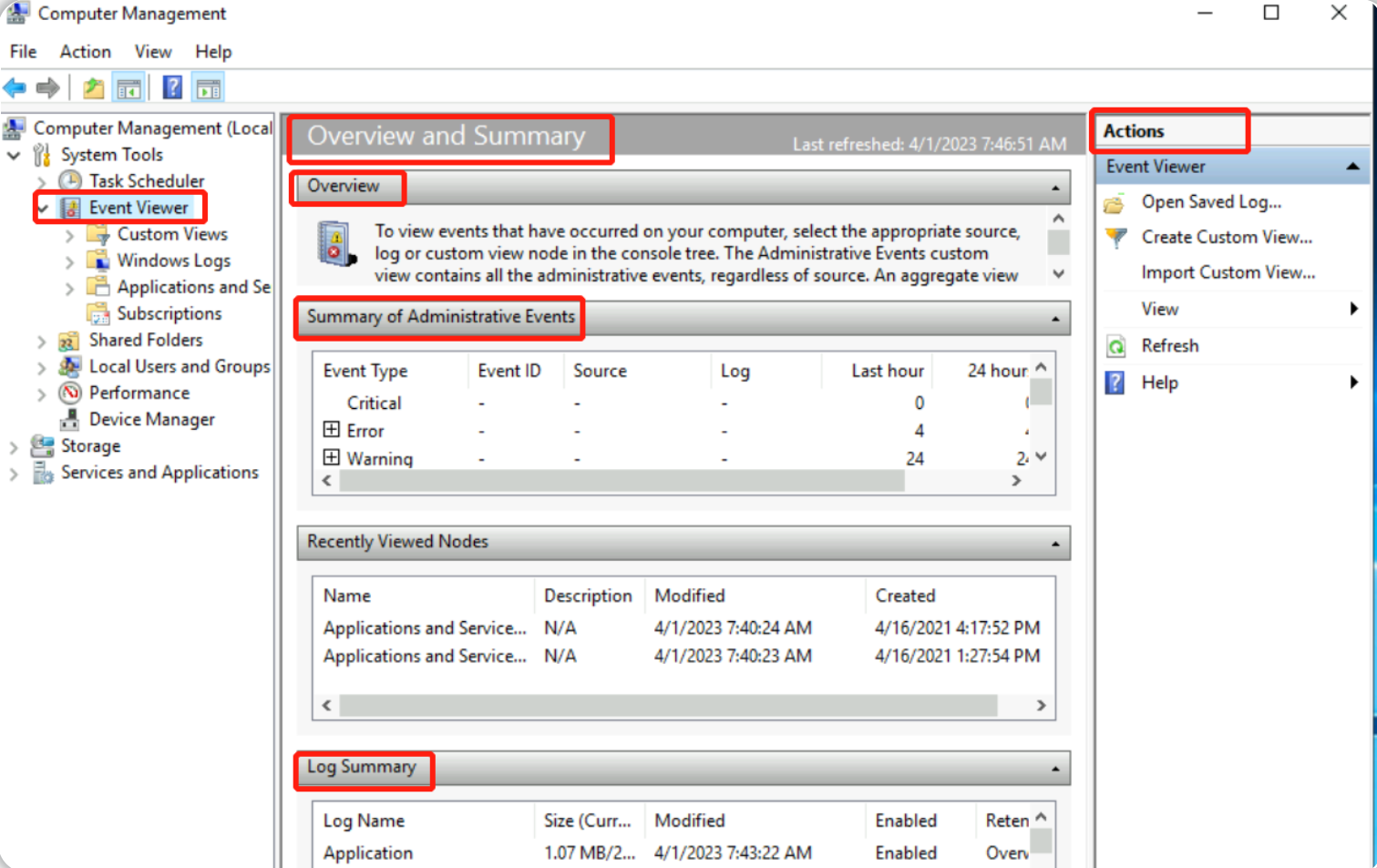1377x868 pixels.
Task: Sort by the Event ID column header
Action: coord(509,371)
